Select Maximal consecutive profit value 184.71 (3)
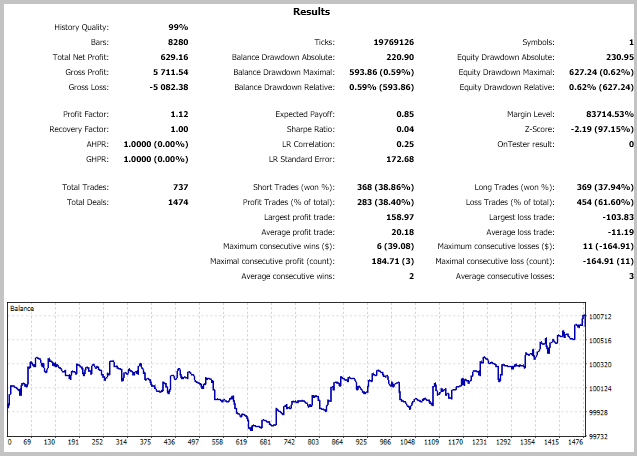Screen dimensions: 637x456 coord(393,261)
